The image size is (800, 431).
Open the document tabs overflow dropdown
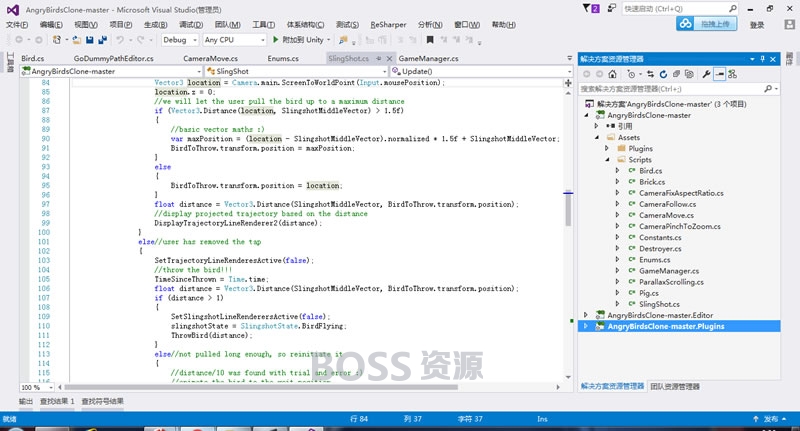(569, 59)
